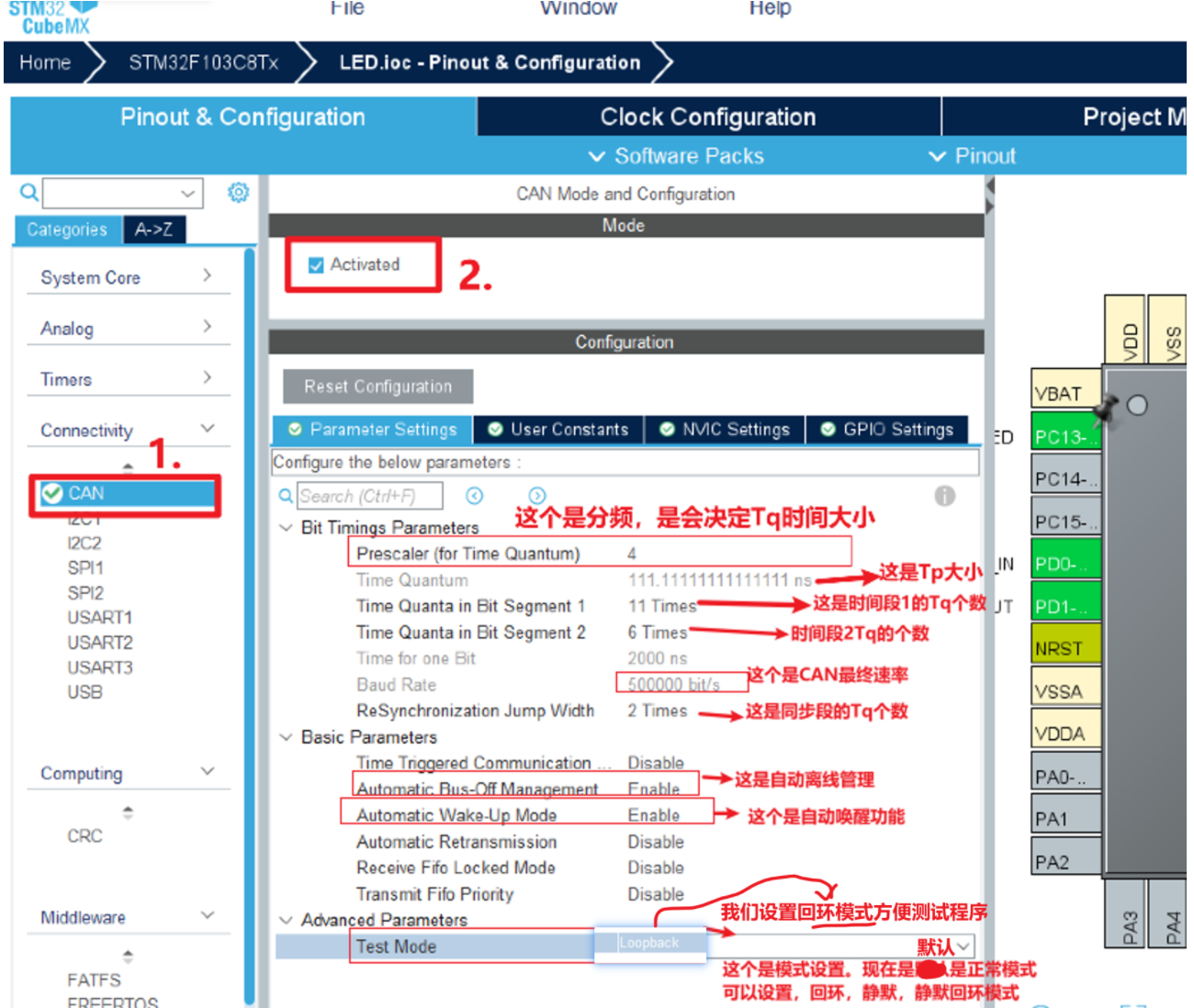Select FATFS middleware
The image size is (1194, 1008).
94,980
